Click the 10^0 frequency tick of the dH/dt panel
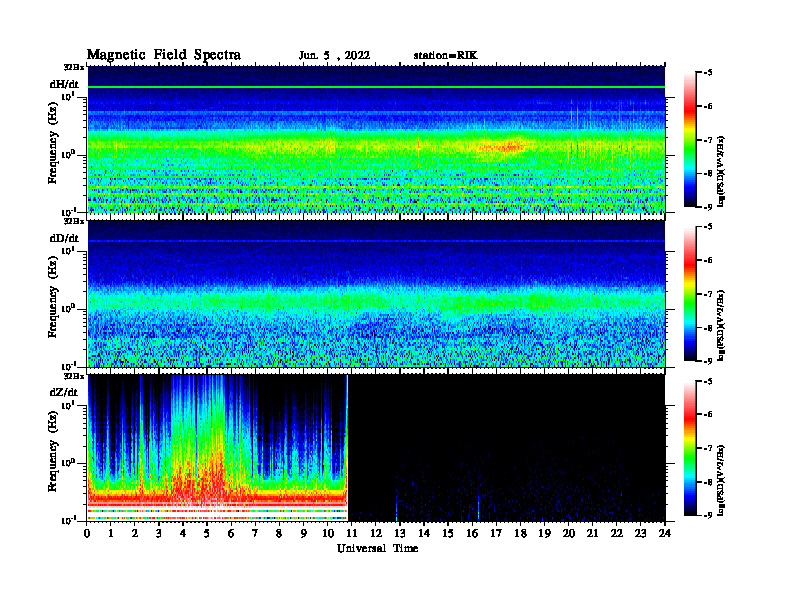Viewport: 792px width, 612px height. 68,155
